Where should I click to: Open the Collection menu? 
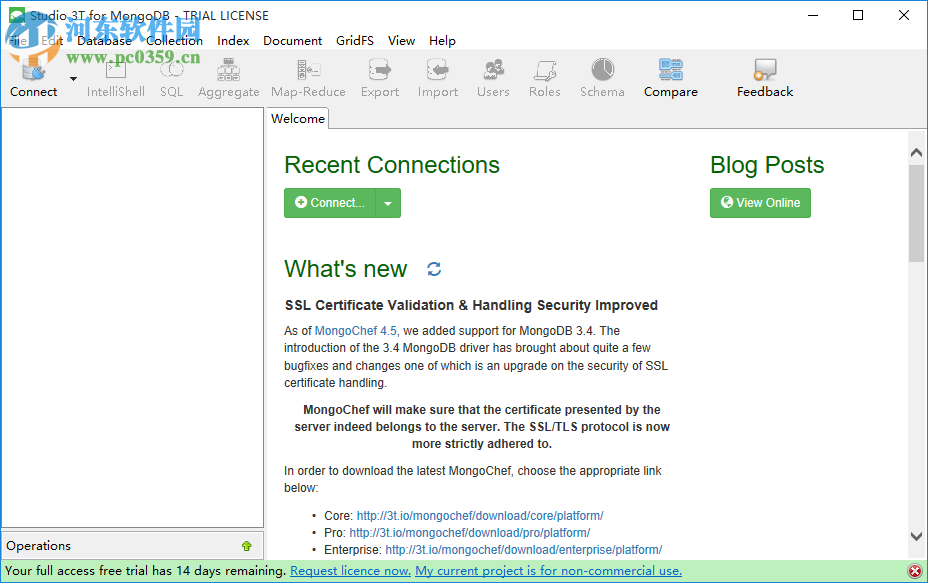coord(174,41)
